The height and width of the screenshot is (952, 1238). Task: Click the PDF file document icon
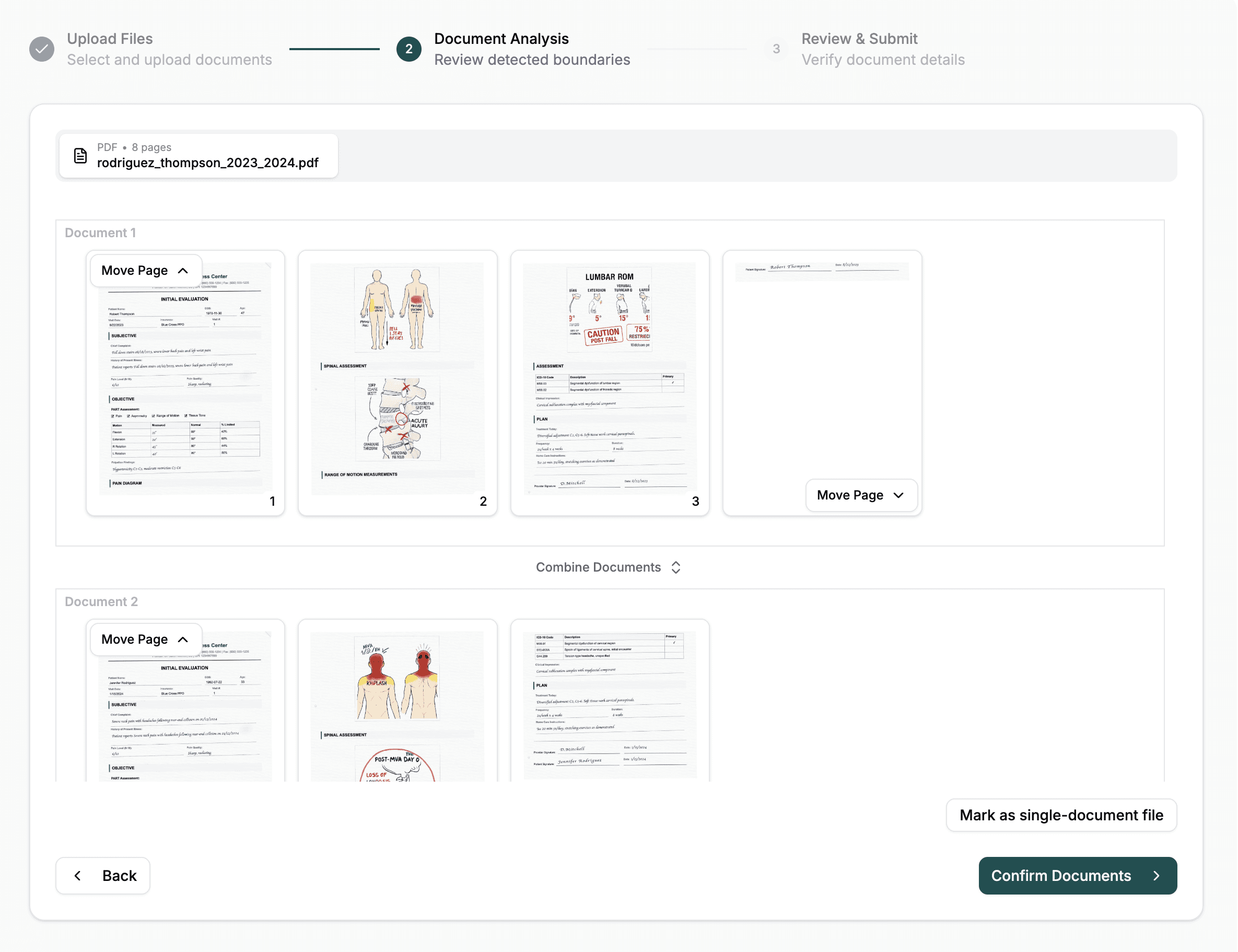tap(80, 156)
